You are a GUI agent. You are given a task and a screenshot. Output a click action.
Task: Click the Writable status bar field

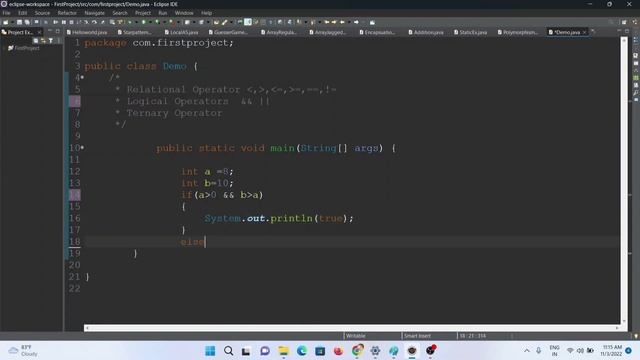[356, 336]
